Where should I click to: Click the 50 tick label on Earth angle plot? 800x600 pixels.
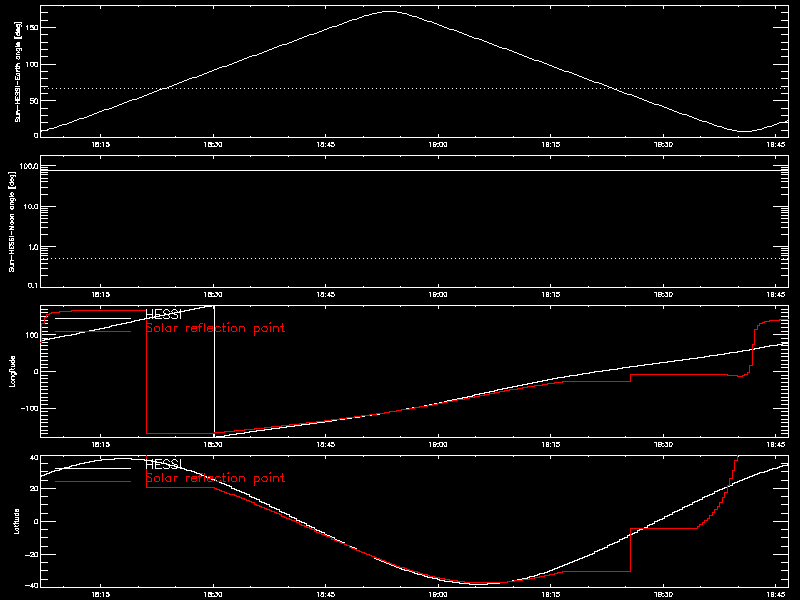[x=34, y=101]
